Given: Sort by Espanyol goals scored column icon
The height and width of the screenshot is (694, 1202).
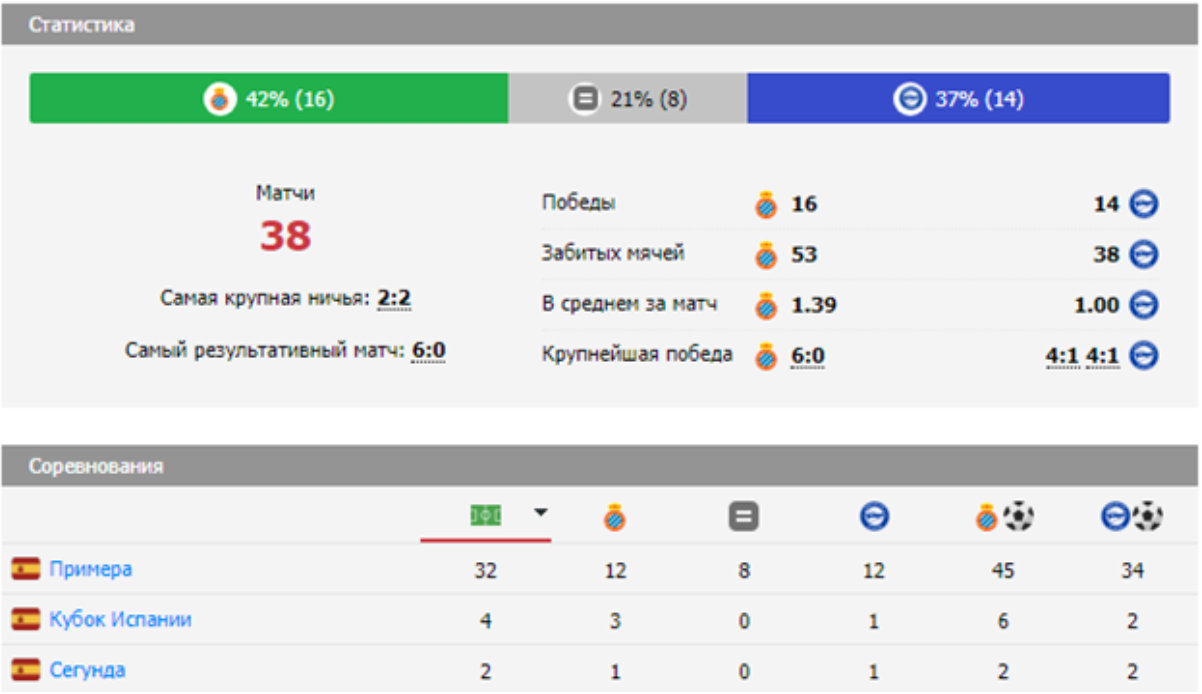Looking at the screenshot, I should pyautogui.click(x=1003, y=517).
